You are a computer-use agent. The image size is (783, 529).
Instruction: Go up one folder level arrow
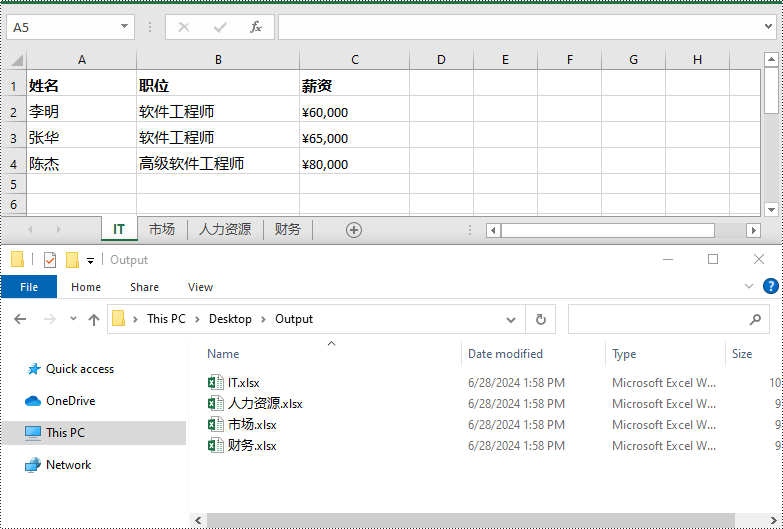[x=94, y=319]
